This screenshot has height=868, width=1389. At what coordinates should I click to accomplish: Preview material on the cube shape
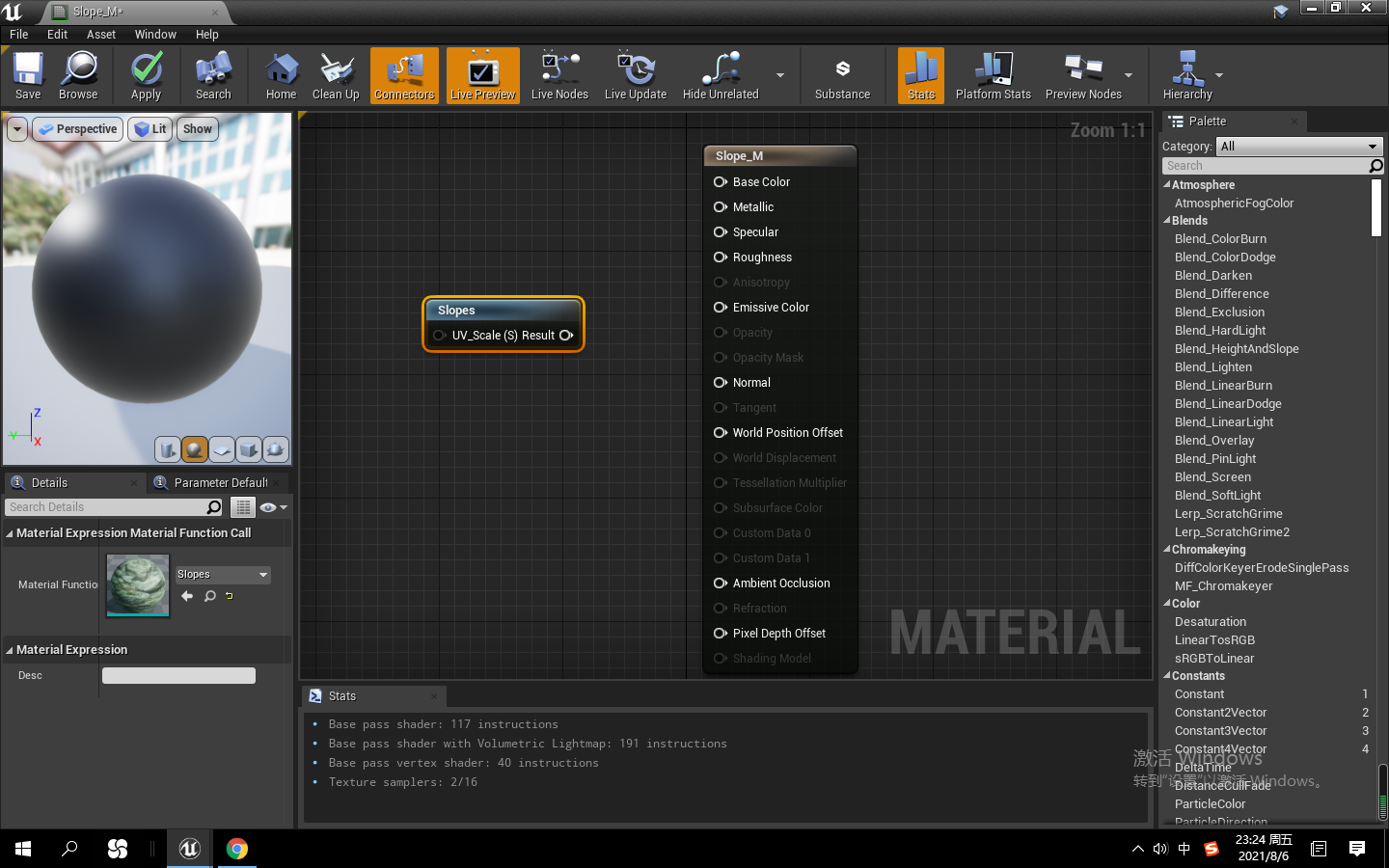click(x=248, y=449)
